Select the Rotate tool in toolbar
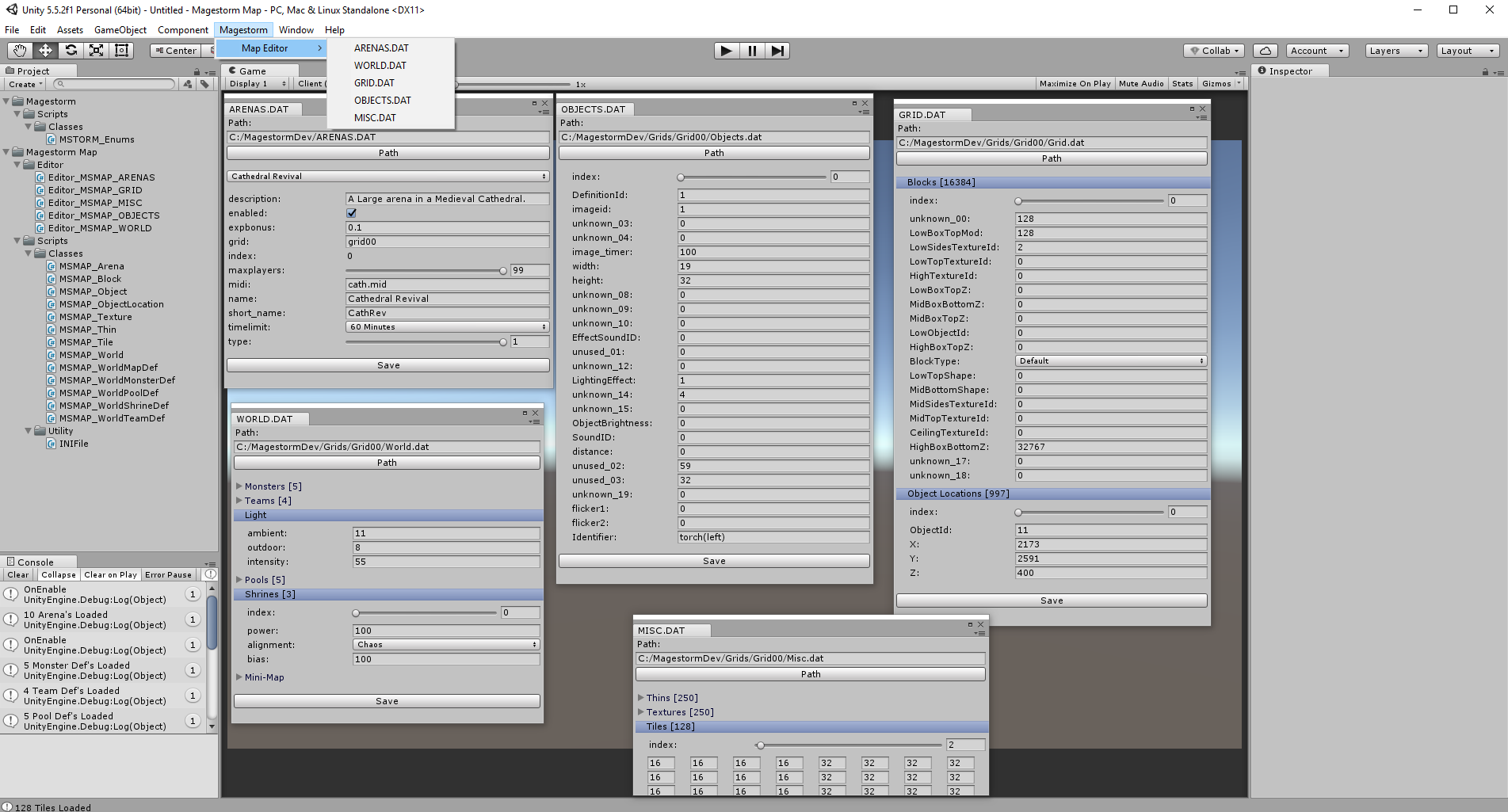The image size is (1508, 812). tap(71, 51)
